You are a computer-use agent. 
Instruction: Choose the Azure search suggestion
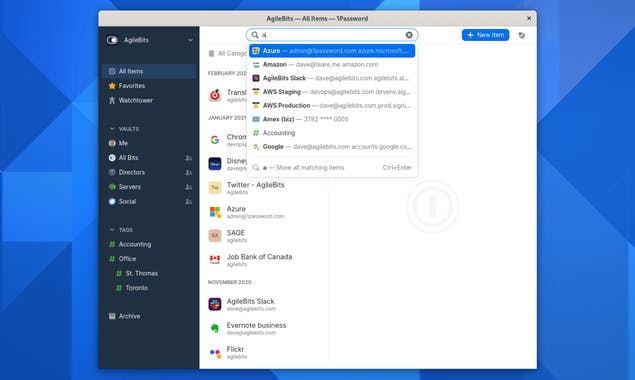click(x=332, y=51)
